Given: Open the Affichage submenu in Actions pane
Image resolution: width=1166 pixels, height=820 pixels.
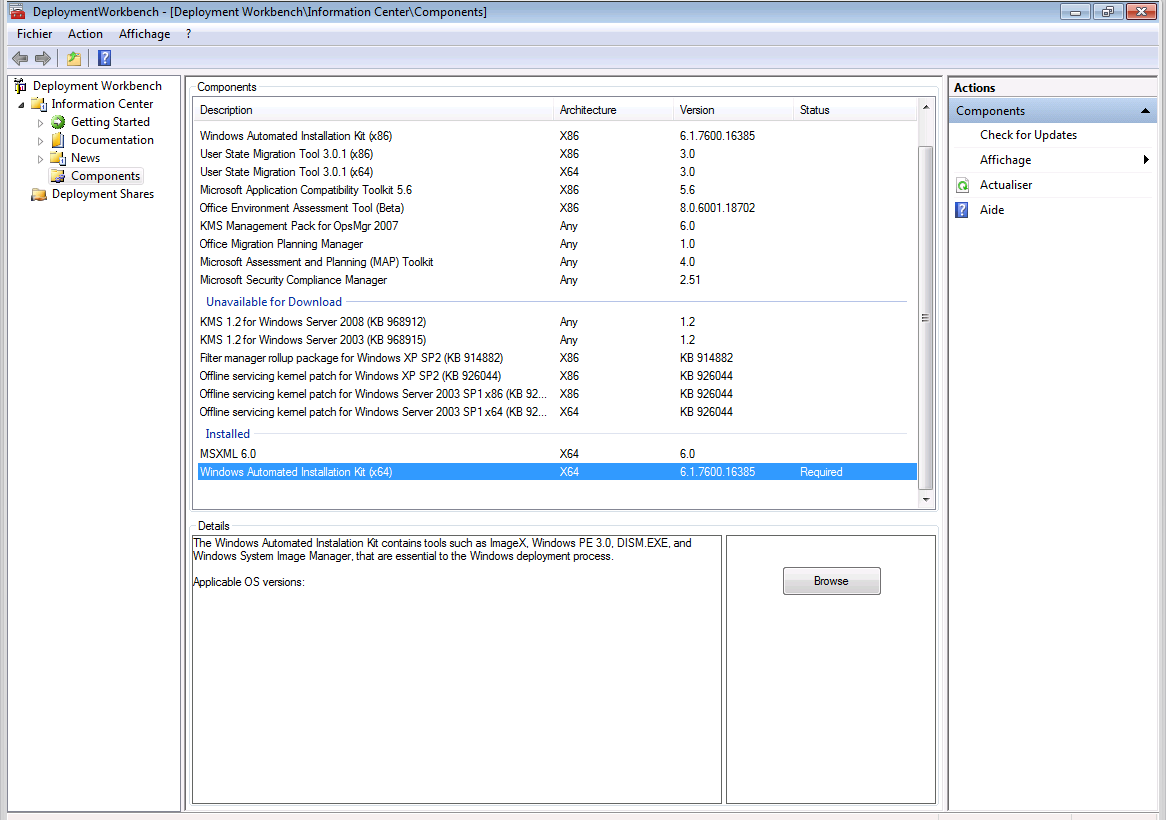Looking at the screenshot, I should (1005, 160).
